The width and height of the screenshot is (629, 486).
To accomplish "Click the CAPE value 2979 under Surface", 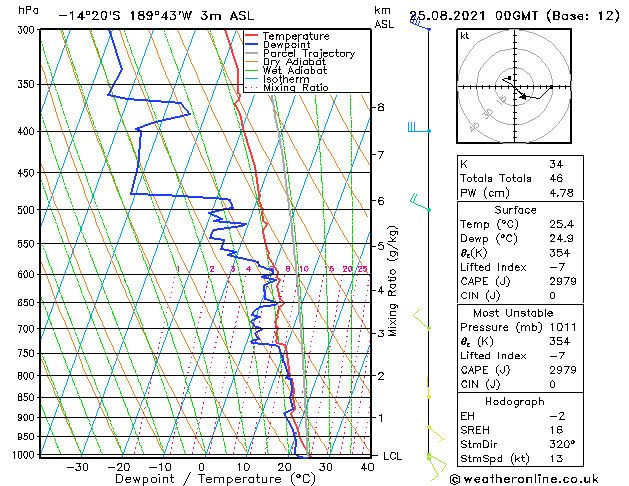I will [x=563, y=281].
